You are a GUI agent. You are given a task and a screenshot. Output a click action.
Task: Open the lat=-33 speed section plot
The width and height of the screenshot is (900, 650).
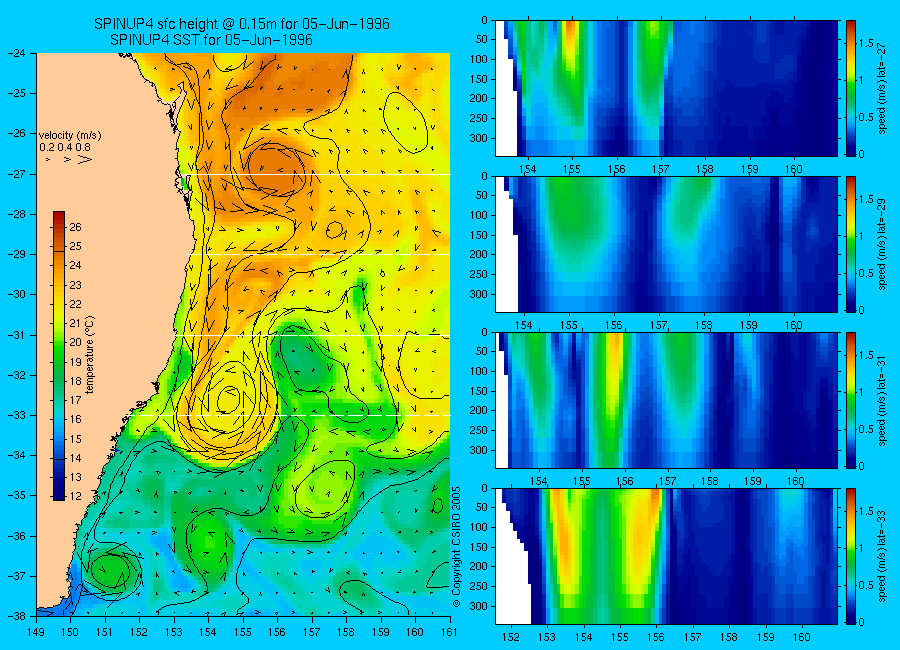[666, 556]
